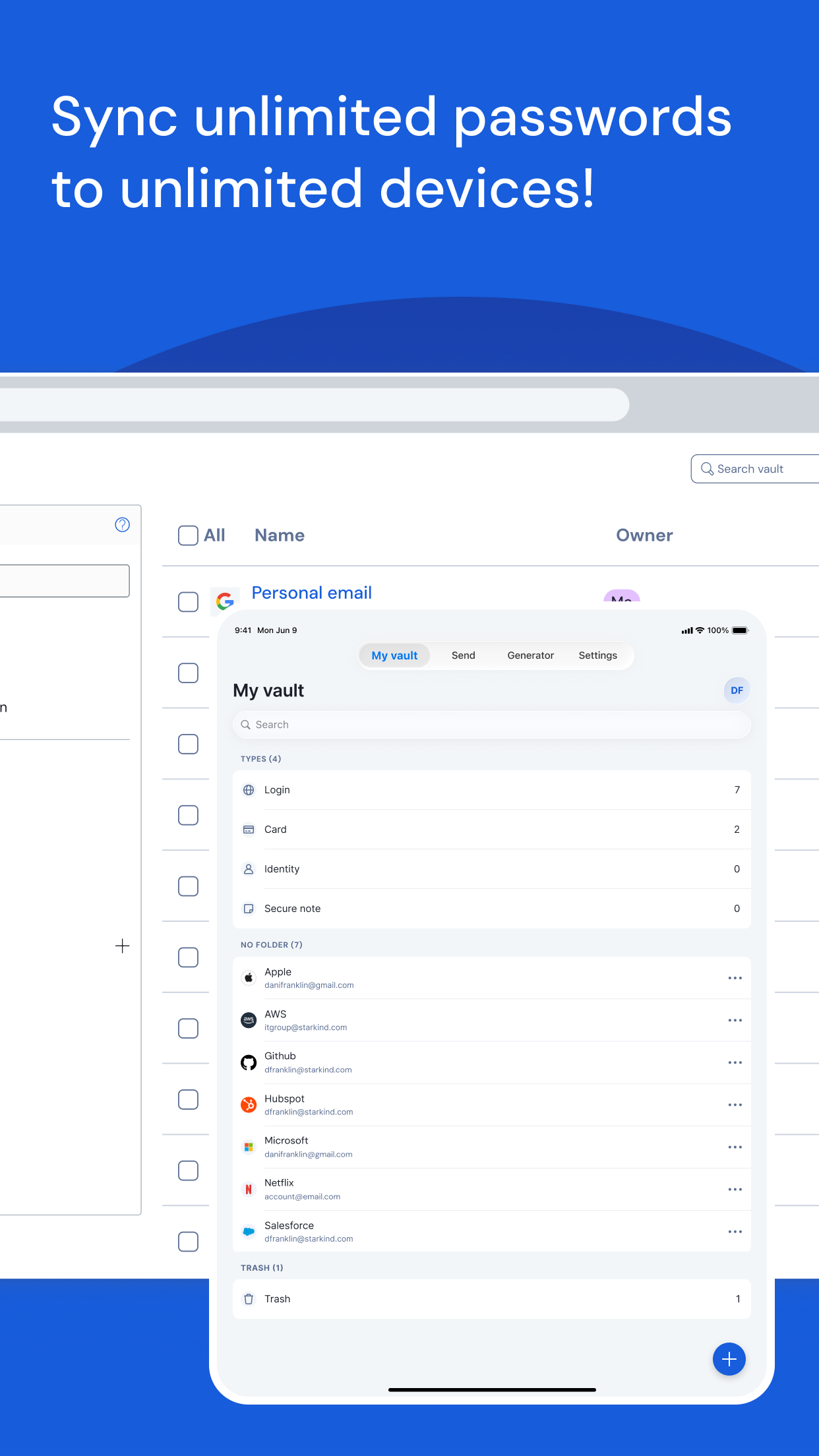Open options menu for Netflix entry
This screenshot has width=819, height=1456.
[735, 1189]
